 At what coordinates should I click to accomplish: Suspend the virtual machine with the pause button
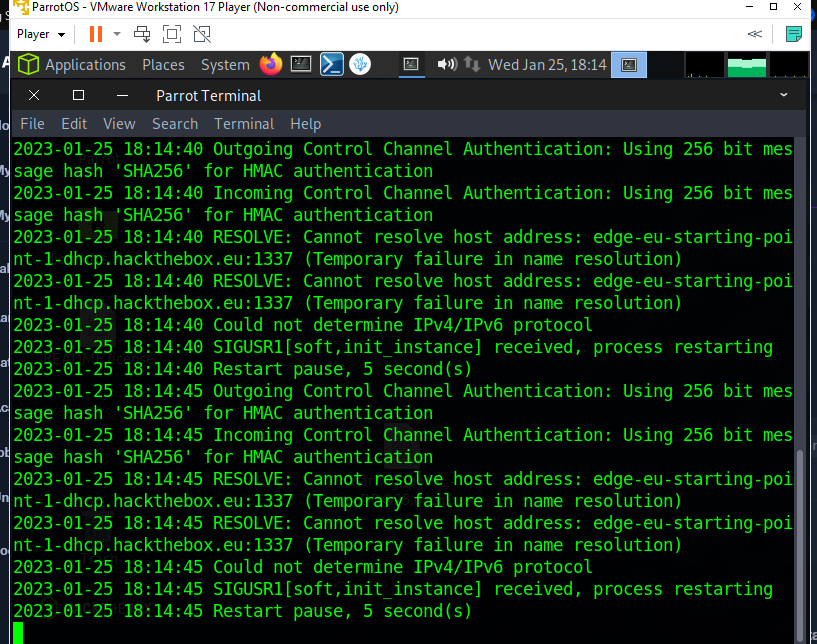pos(95,33)
